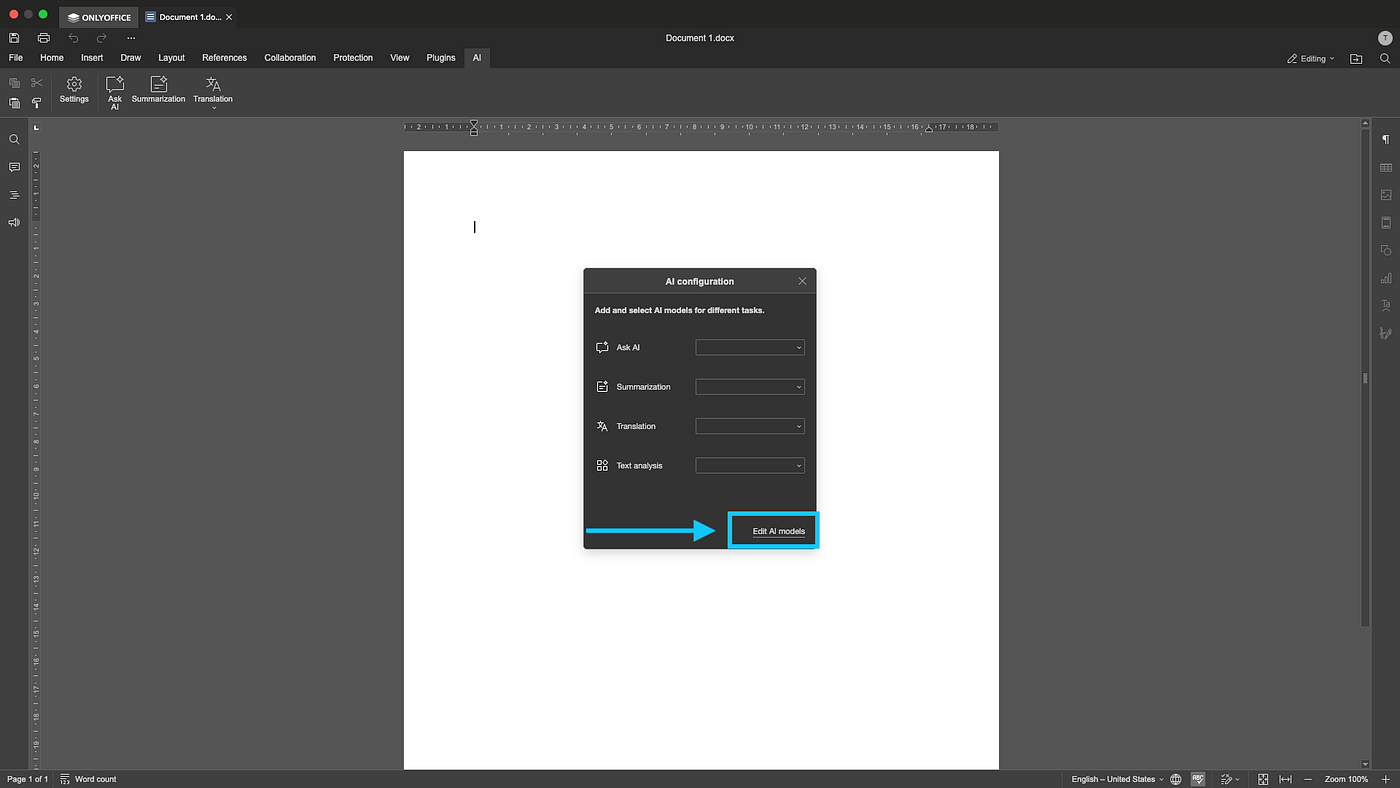Launch Ask AI chat tool
The height and width of the screenshot is (788, 1400).
coord(115,93)
